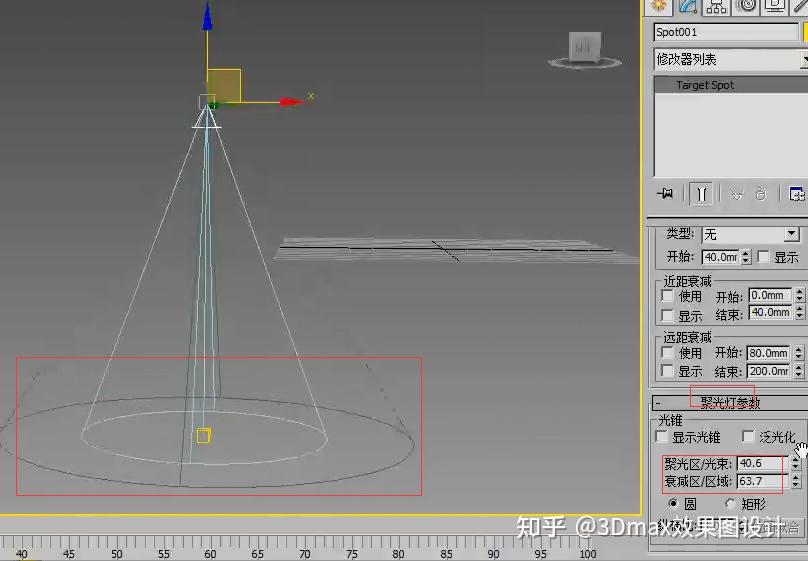Enable the 显示光锥 checkbox
Screen dimensions: 808x561
click(x=662, y=437)
